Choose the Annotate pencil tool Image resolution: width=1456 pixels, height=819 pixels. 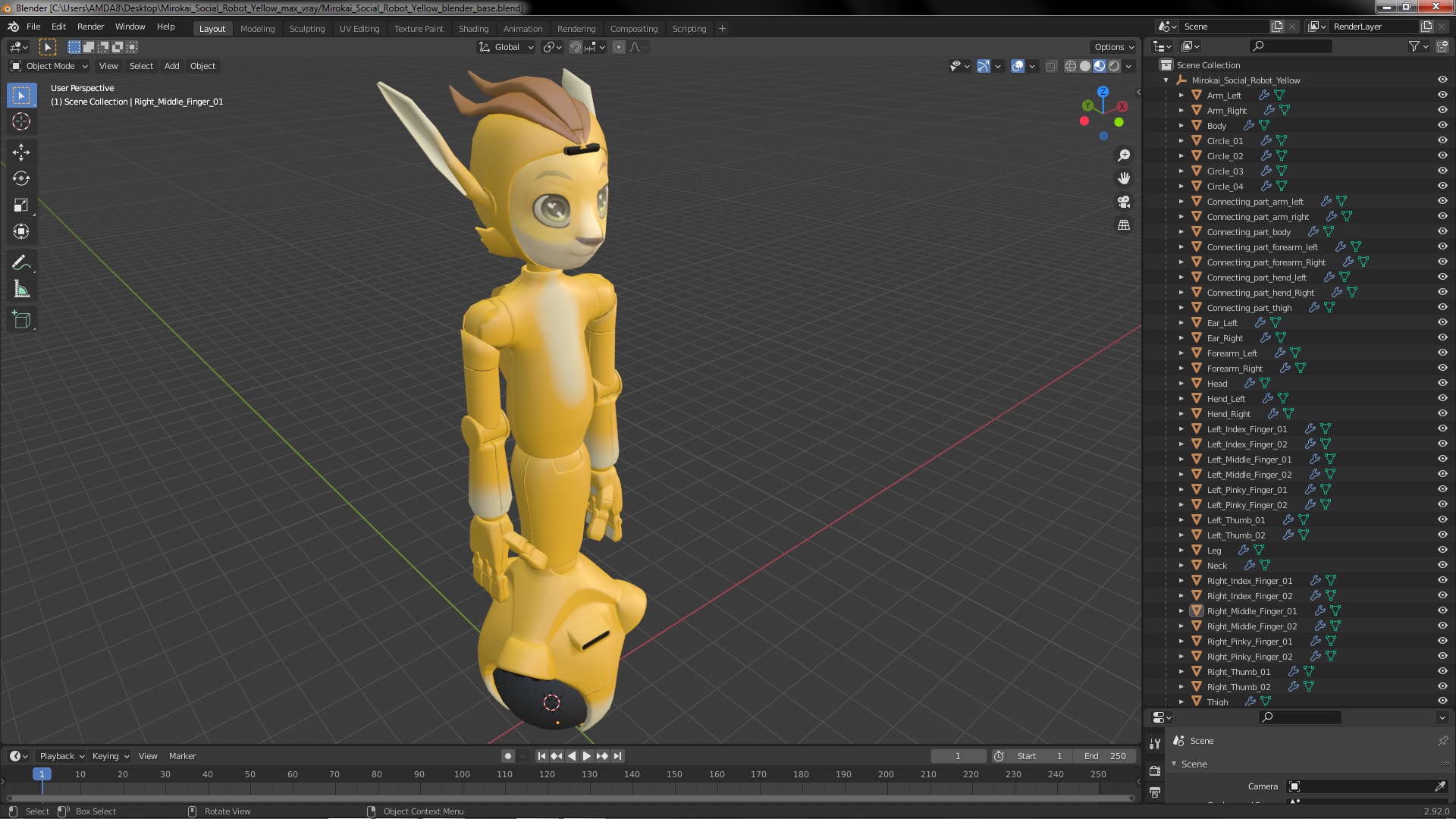pos(21,263)
